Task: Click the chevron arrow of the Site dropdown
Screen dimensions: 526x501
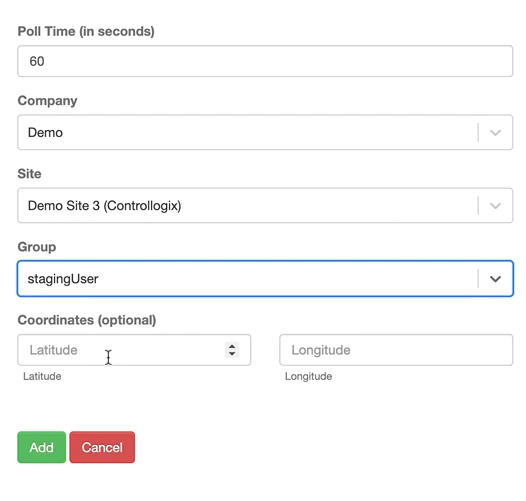Action: pyautogui.click(x=495, y=206)
